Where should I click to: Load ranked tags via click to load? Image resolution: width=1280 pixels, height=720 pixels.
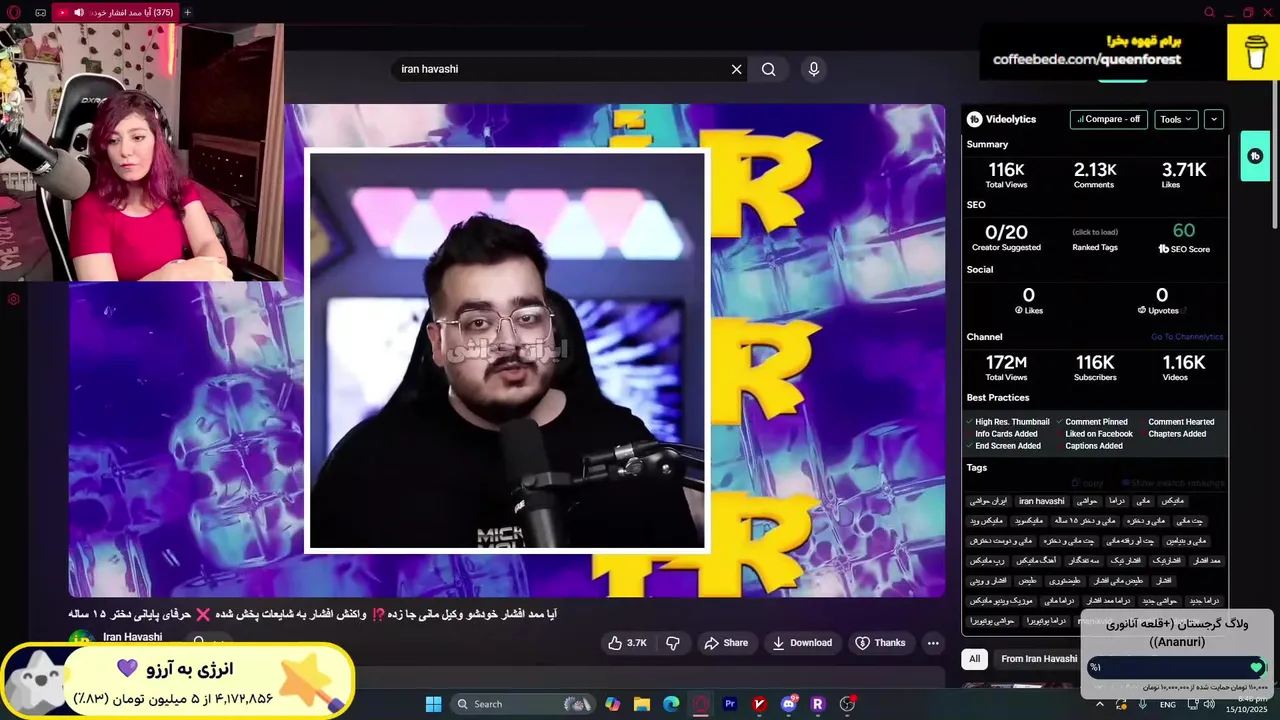[1094, 232]
